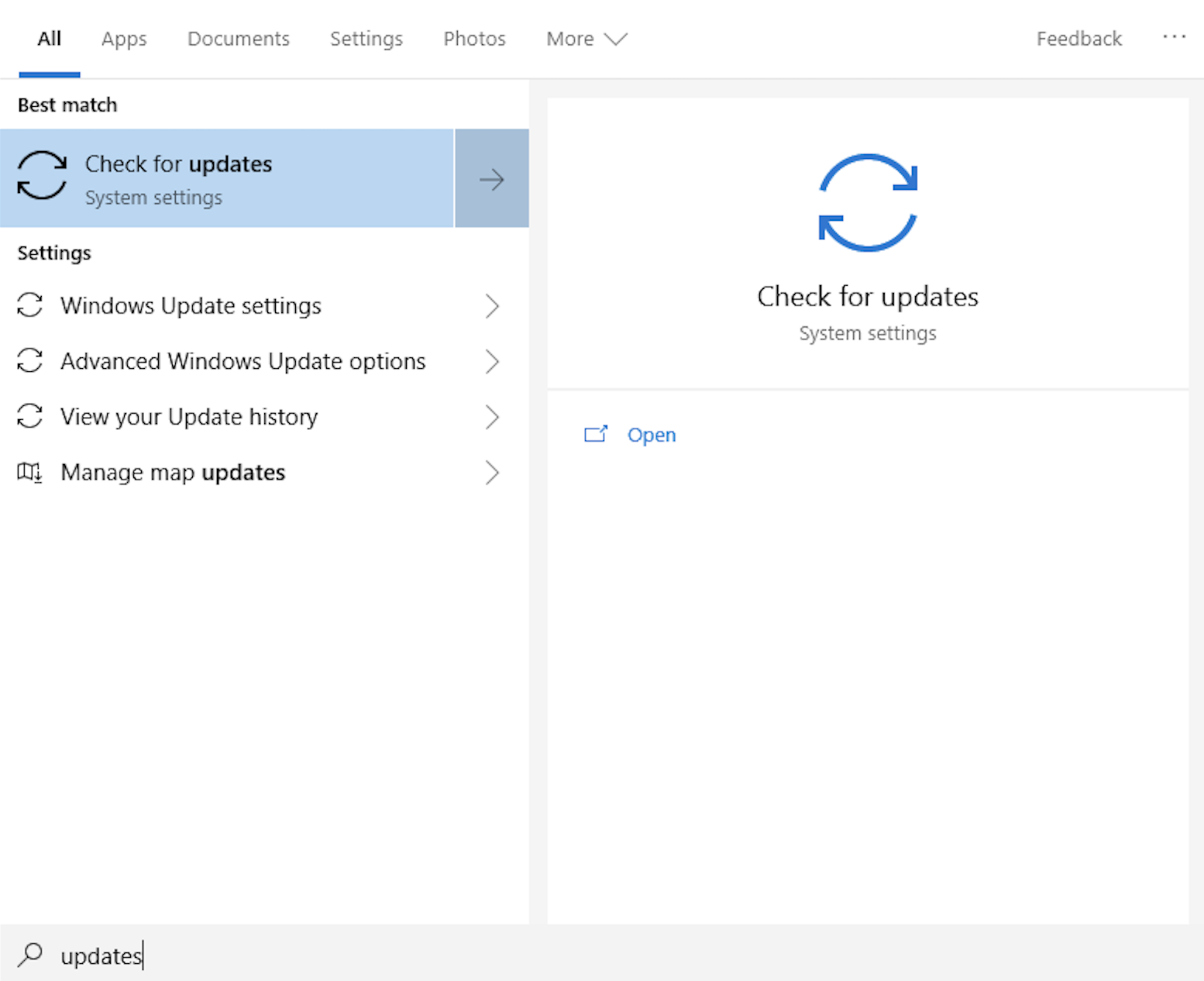Click the refresh icon next to View your Update history
Screen dimensions: 1204x981
[x=29, y=416]
